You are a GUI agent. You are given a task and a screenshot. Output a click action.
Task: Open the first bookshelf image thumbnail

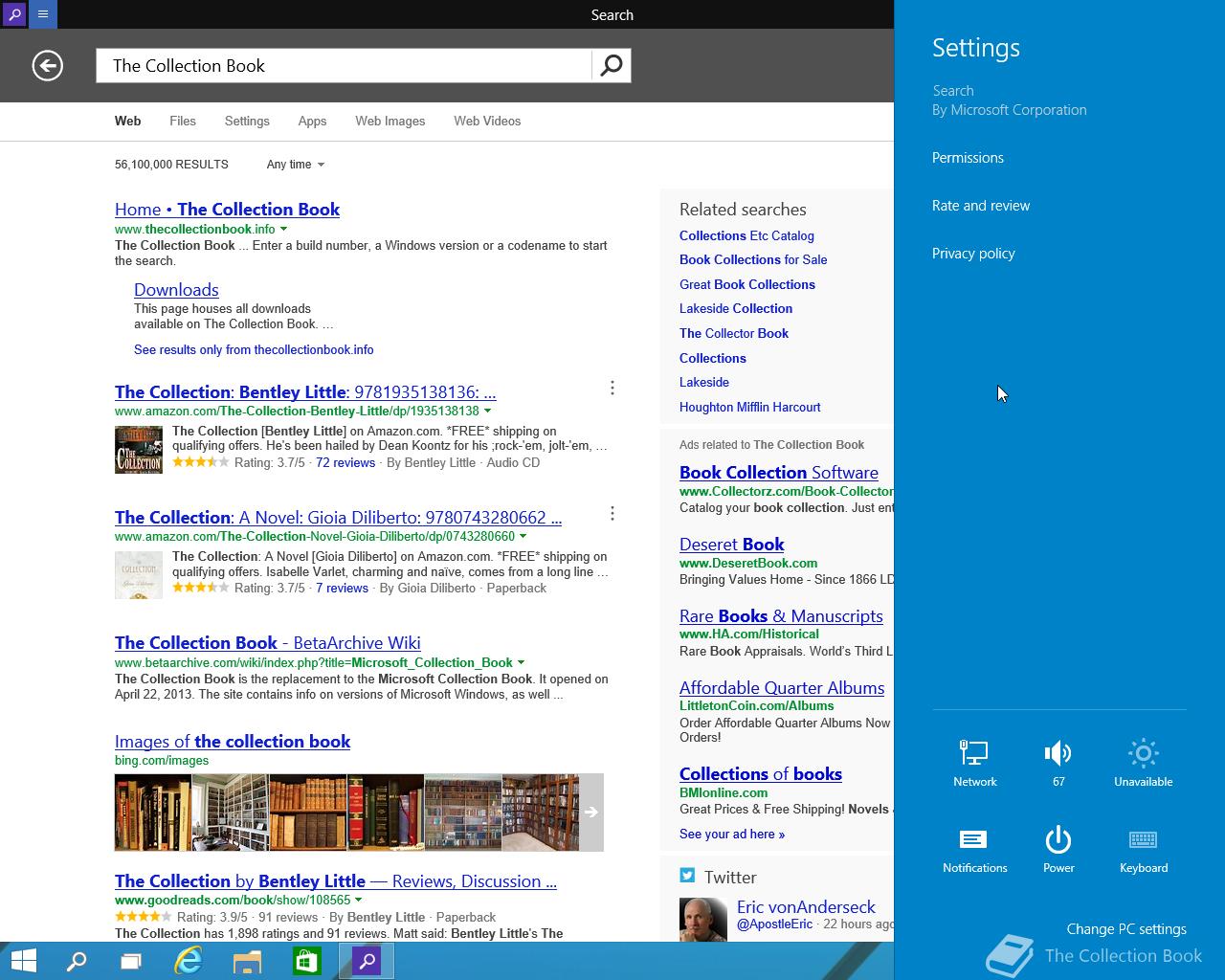point(153,813)
